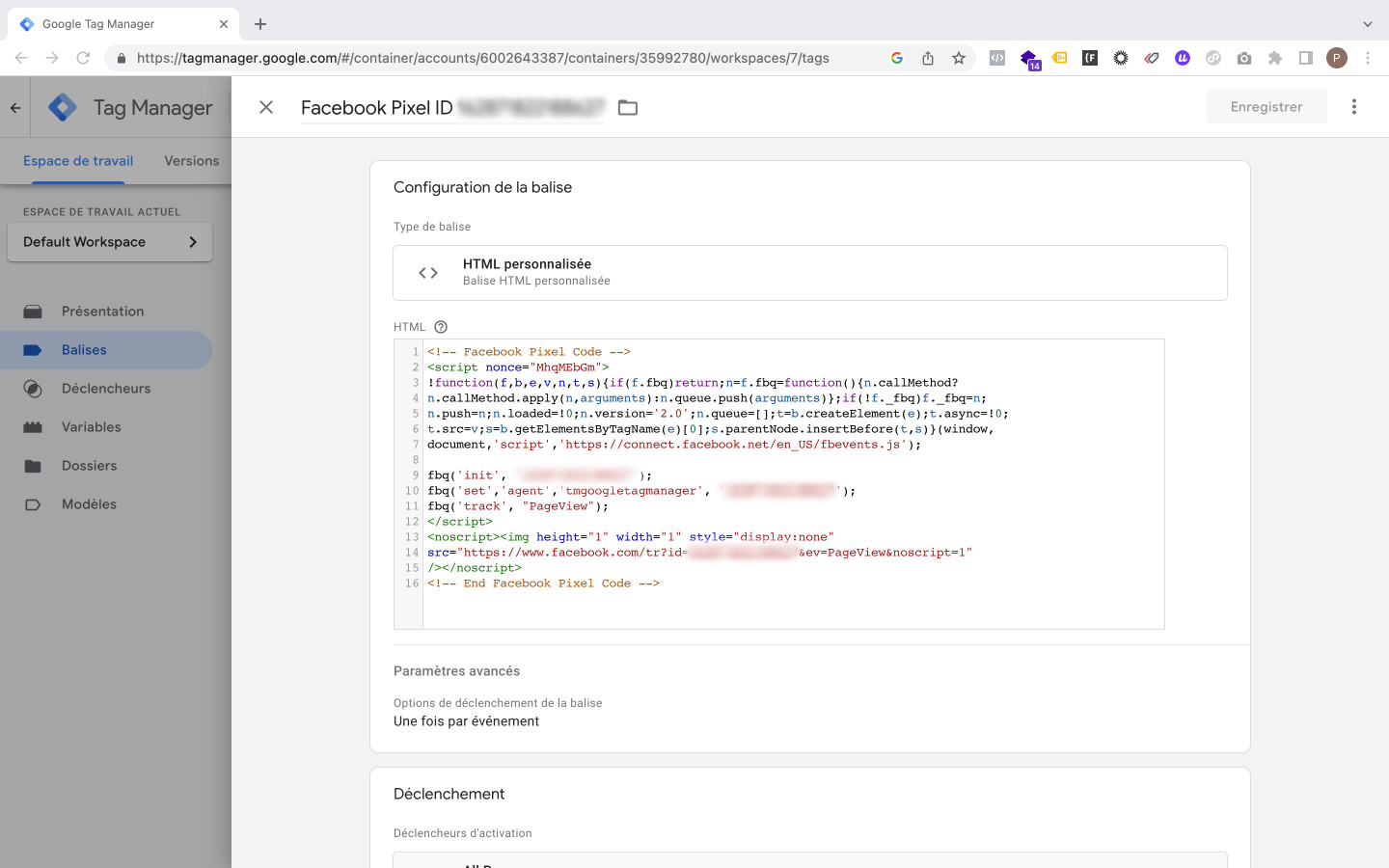Expand the Paramètres avancés section
The height and width of the screenshot is (868, 1389).
pyautogui.click(x=456, y=671)
